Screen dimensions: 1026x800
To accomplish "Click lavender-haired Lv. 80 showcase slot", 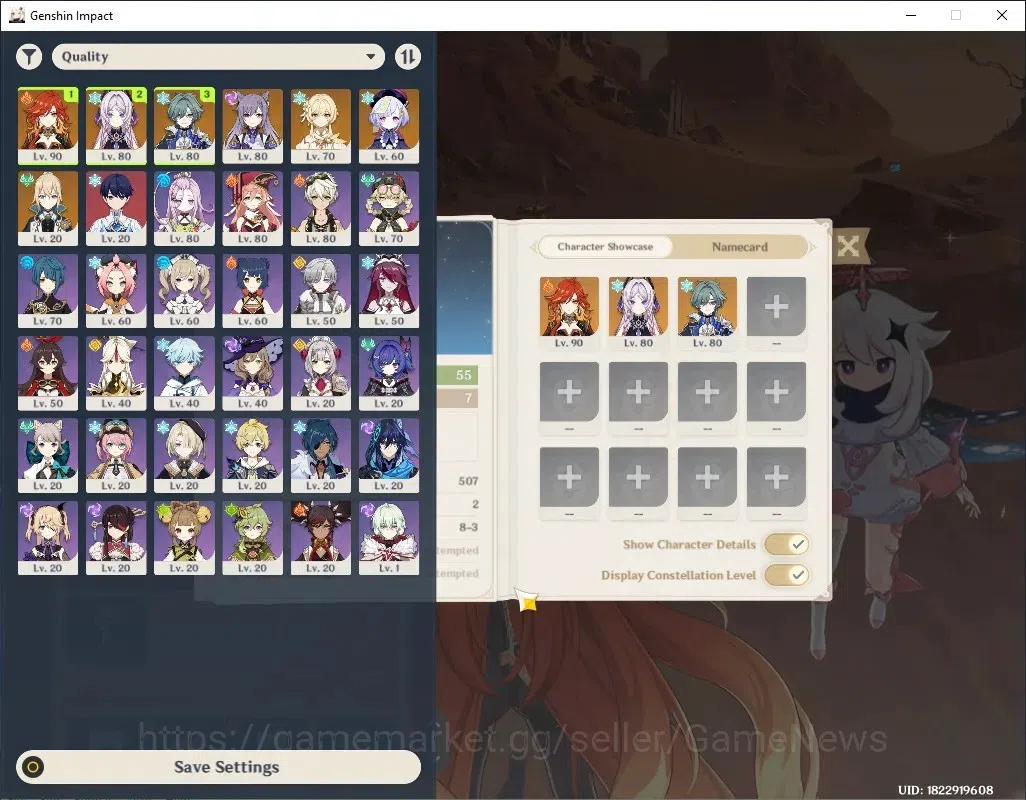I will coord(638,313).
